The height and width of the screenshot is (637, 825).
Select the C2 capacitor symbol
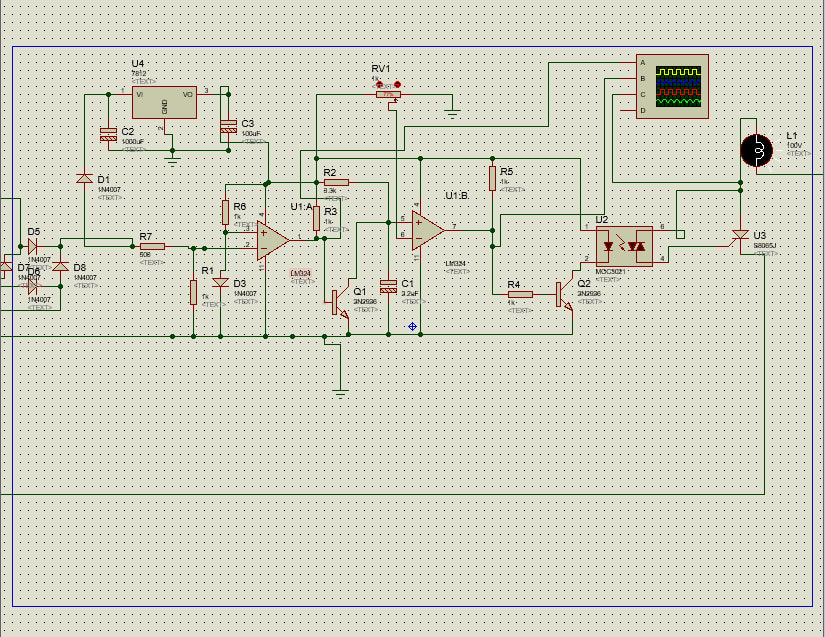click(x=108, y=134)
